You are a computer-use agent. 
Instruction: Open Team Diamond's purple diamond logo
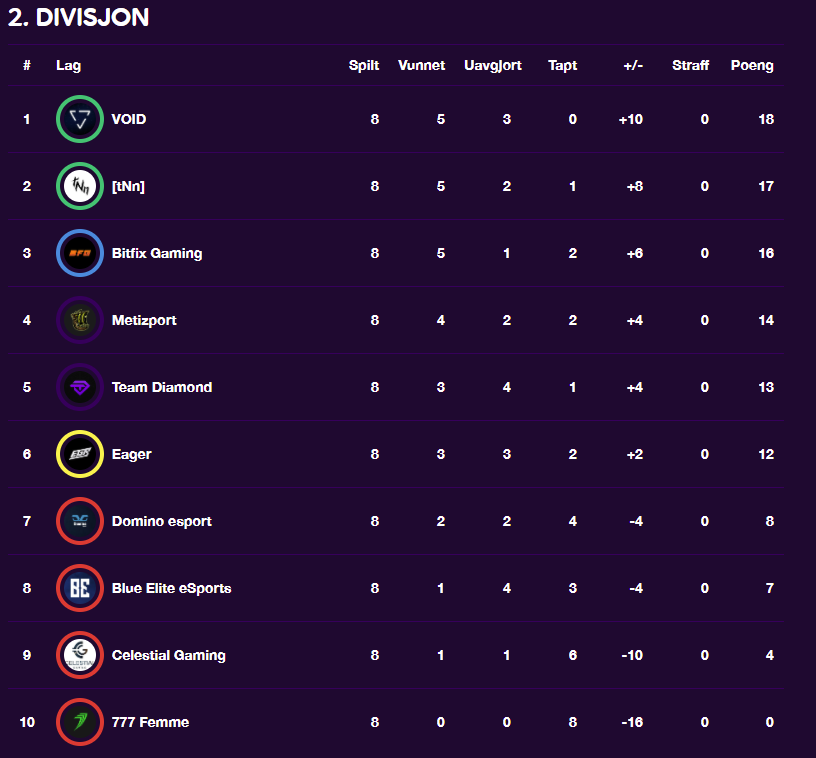pos(80,387)
